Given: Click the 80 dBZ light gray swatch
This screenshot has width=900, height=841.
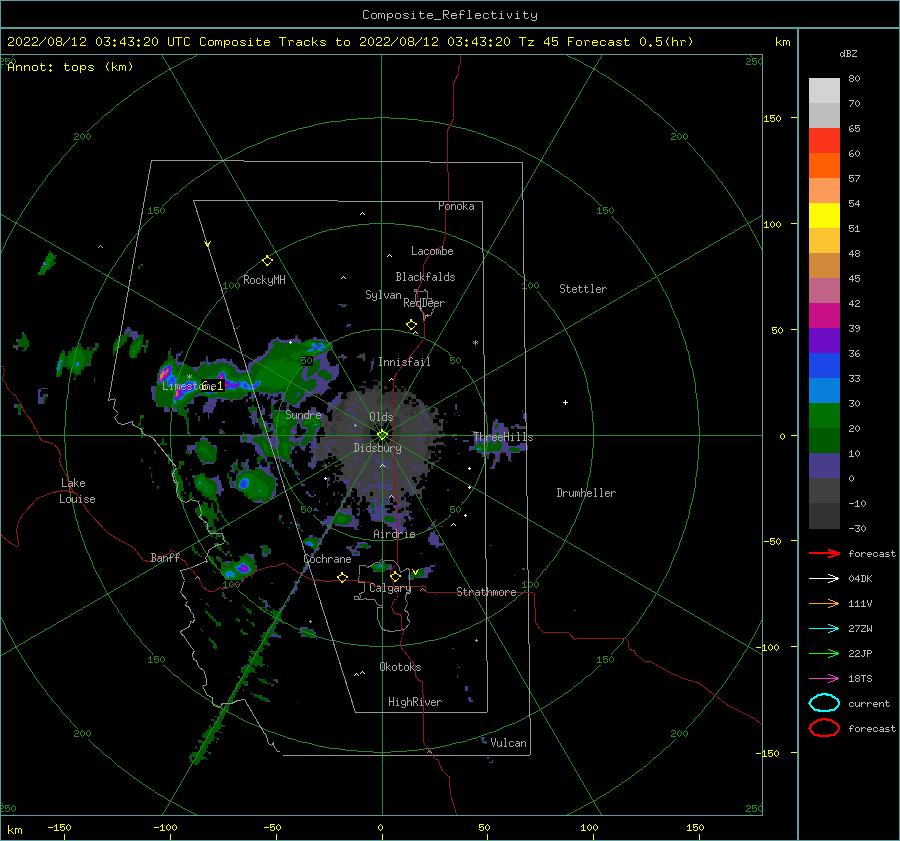Looking at the screenshot, I should [824, 90].
